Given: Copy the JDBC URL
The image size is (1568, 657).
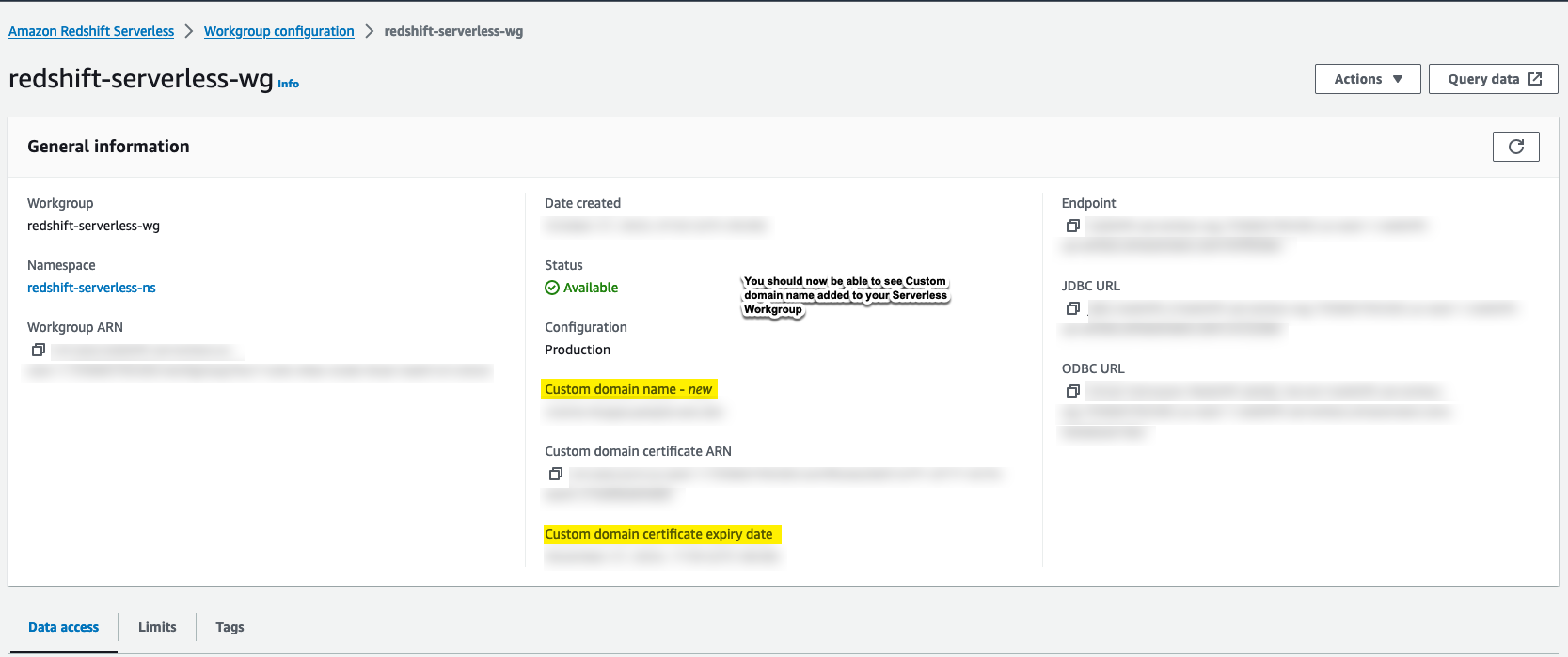Looking at the screenshot, I should 1072,308.
